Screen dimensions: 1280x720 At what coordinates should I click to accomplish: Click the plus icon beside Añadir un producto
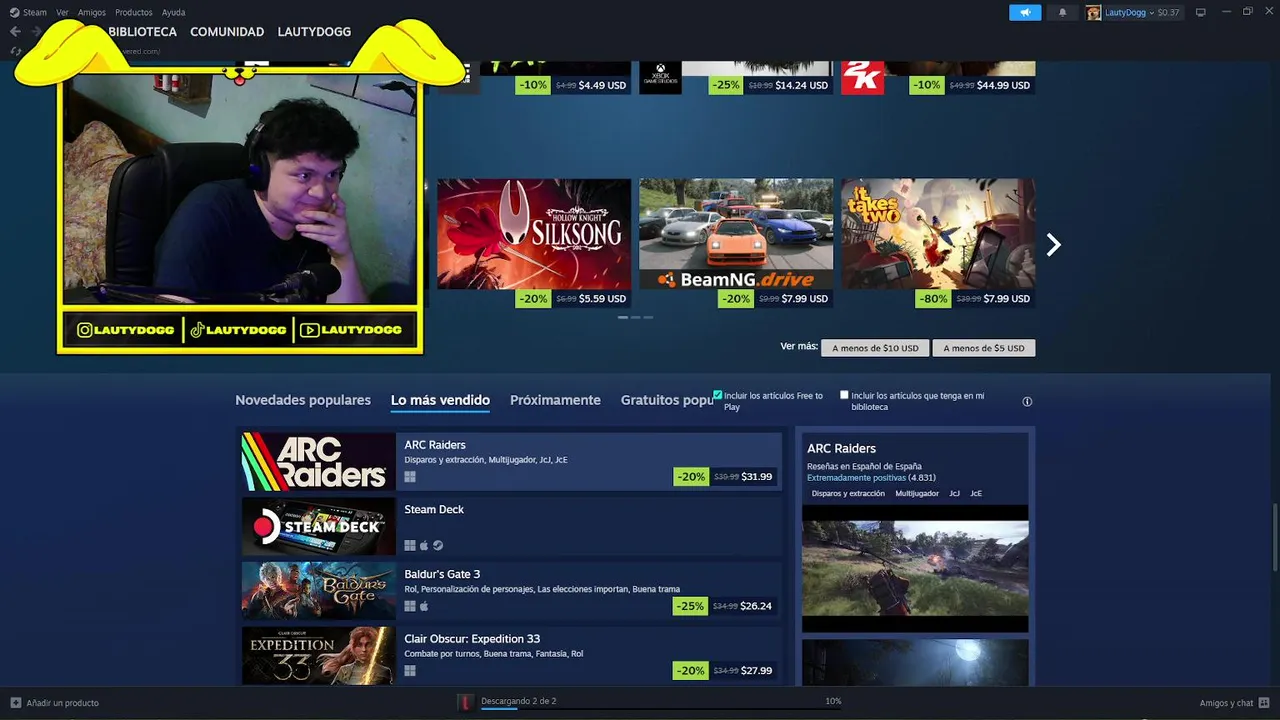pyautogui.click(x=15, y=703)
